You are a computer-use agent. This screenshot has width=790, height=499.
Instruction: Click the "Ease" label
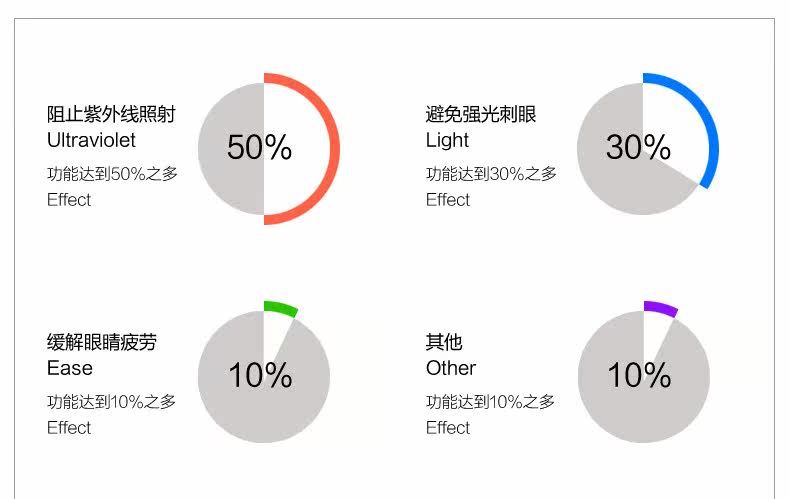click(x=70, y=369)
